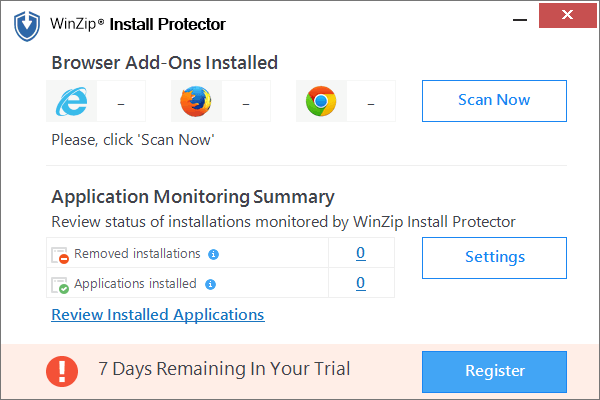Follow the Review Installed Applications link

(x=158, y=315)
